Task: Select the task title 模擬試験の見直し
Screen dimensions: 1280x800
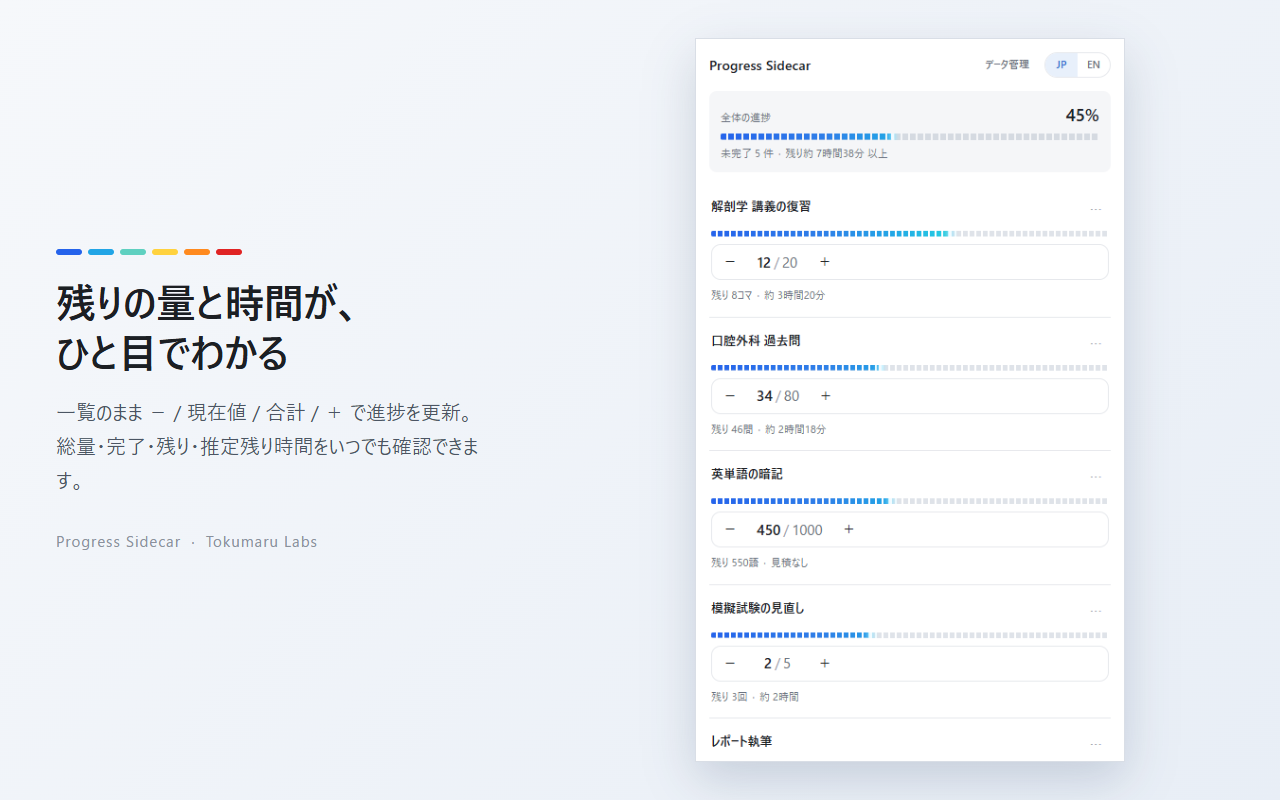Action: (x=758, y=608)
